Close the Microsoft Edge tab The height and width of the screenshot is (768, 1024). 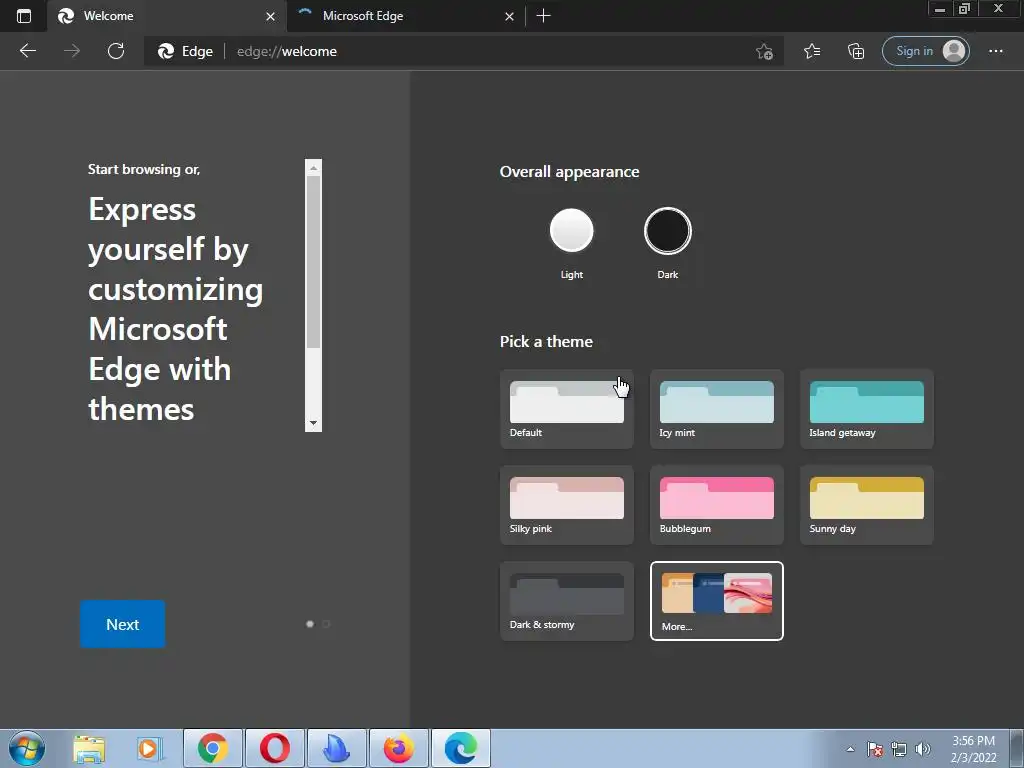coord(509,16)
